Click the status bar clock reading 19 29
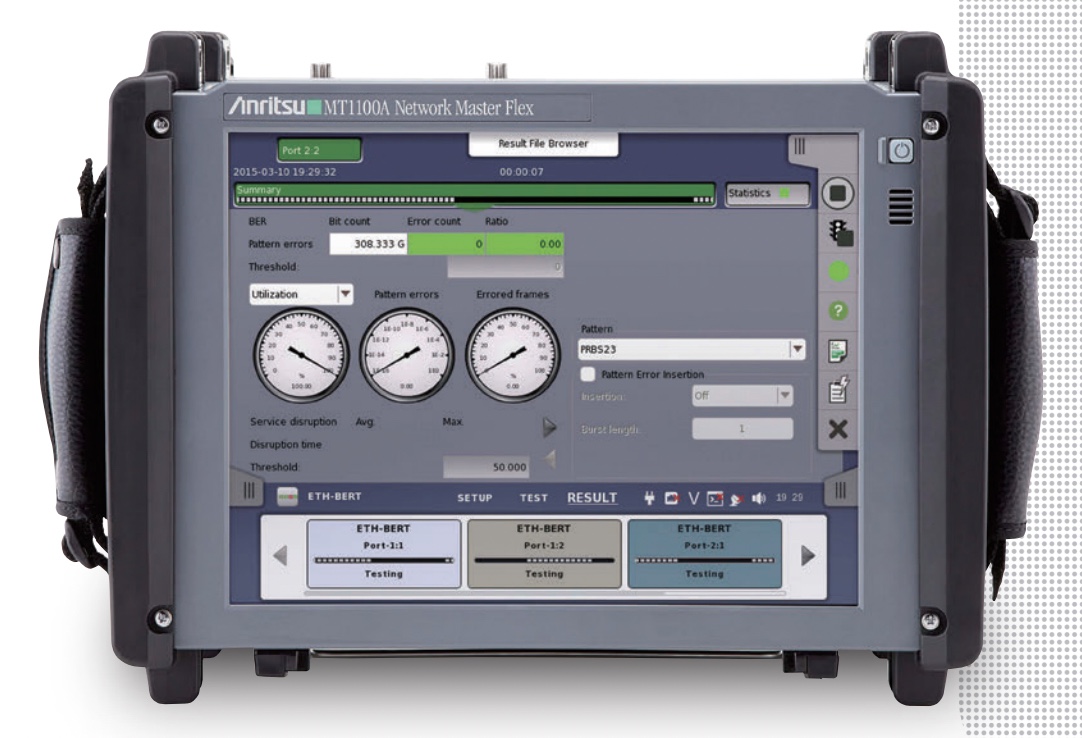Image resolution: width=1082 pixels, height=738 pixels. (789, 497)
